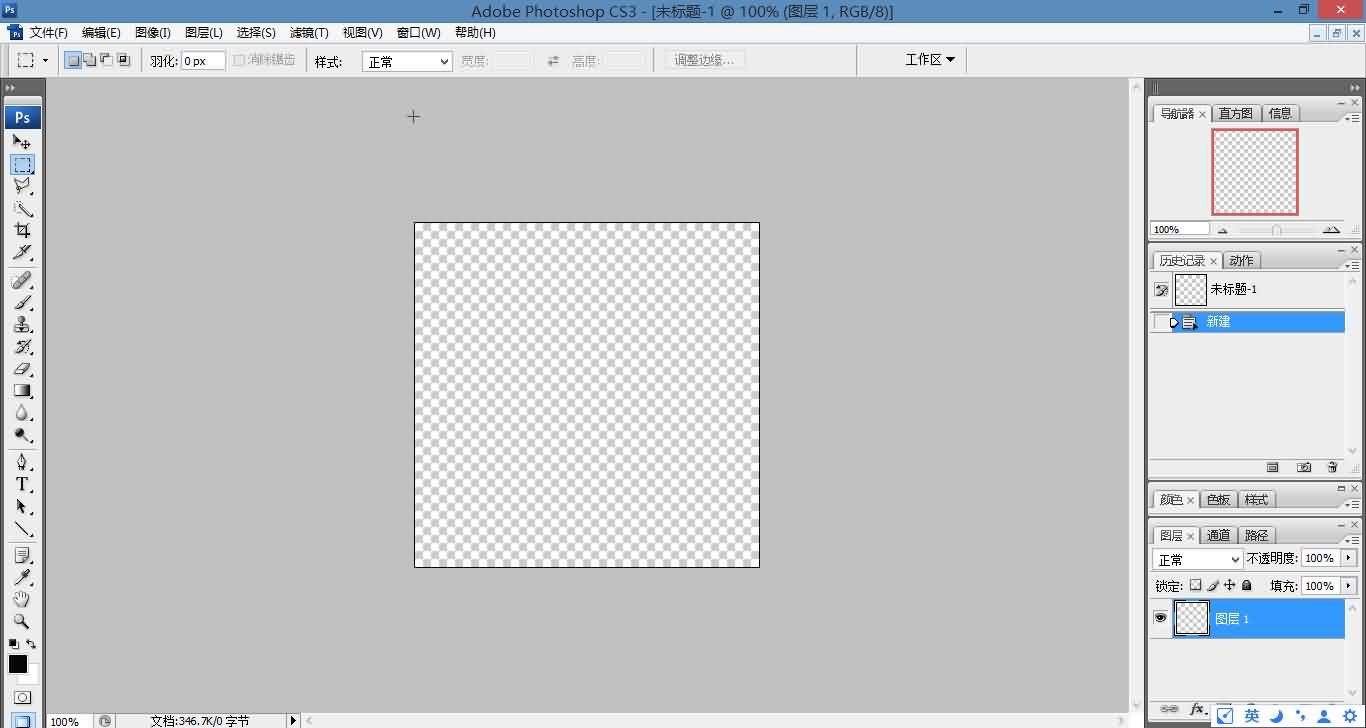Select the Healing Brush tool
The height and width of the screenshot is (728, 1366).
click(22, 280)
